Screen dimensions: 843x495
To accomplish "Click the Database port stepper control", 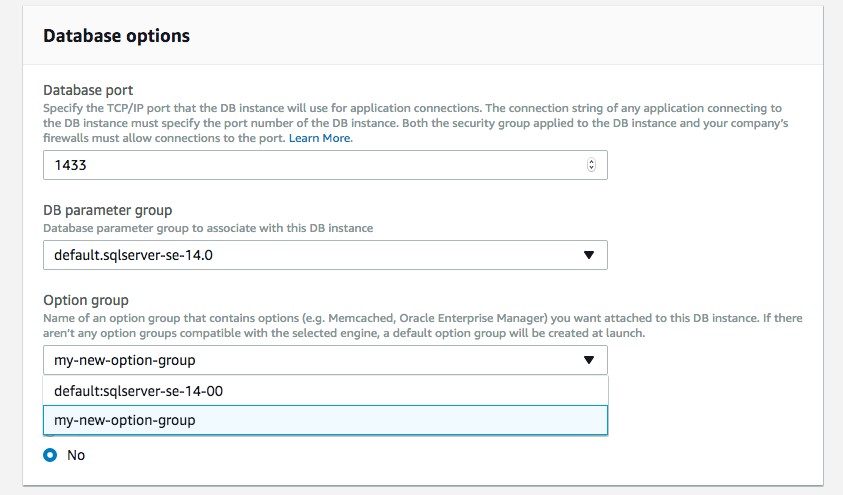I will coord(591,165).
